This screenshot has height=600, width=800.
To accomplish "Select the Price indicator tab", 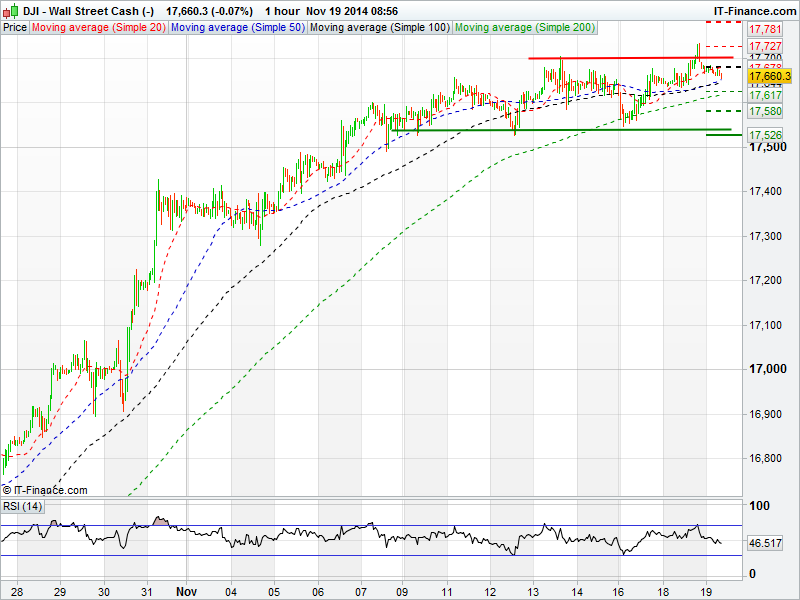I will click(x=15, y=27).
